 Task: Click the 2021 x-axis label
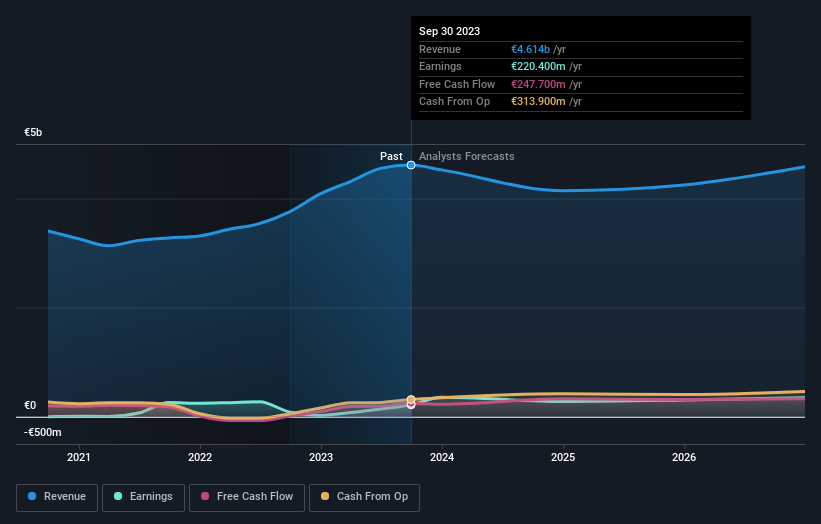tap(79, 458)
